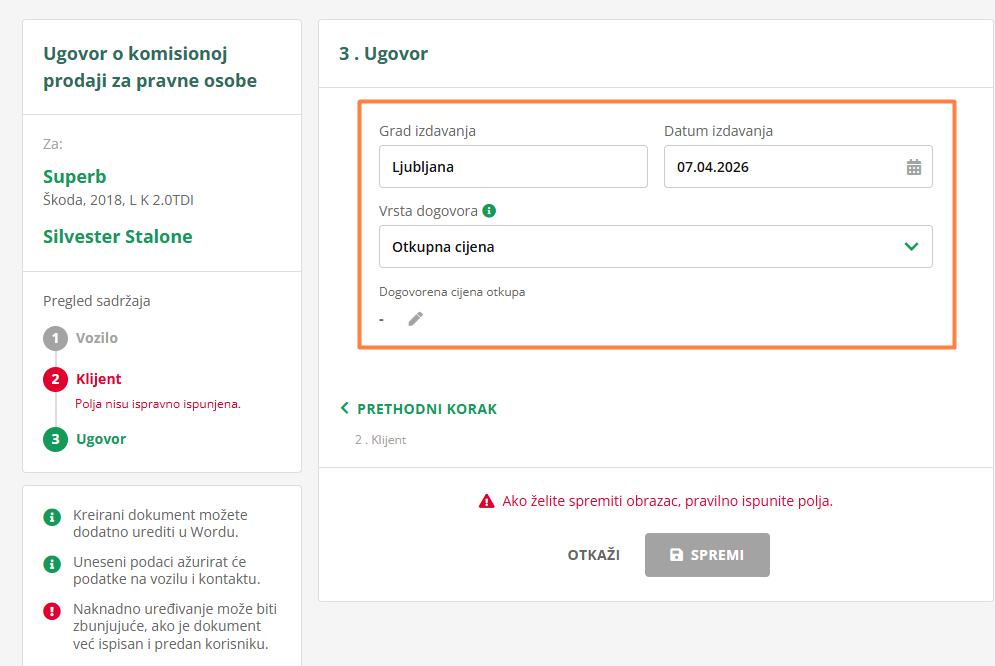Image resolution: width=995 pixels, height=666 pixels.
Task: Click the green info icon about Word editing
Action: click(52, 517)
